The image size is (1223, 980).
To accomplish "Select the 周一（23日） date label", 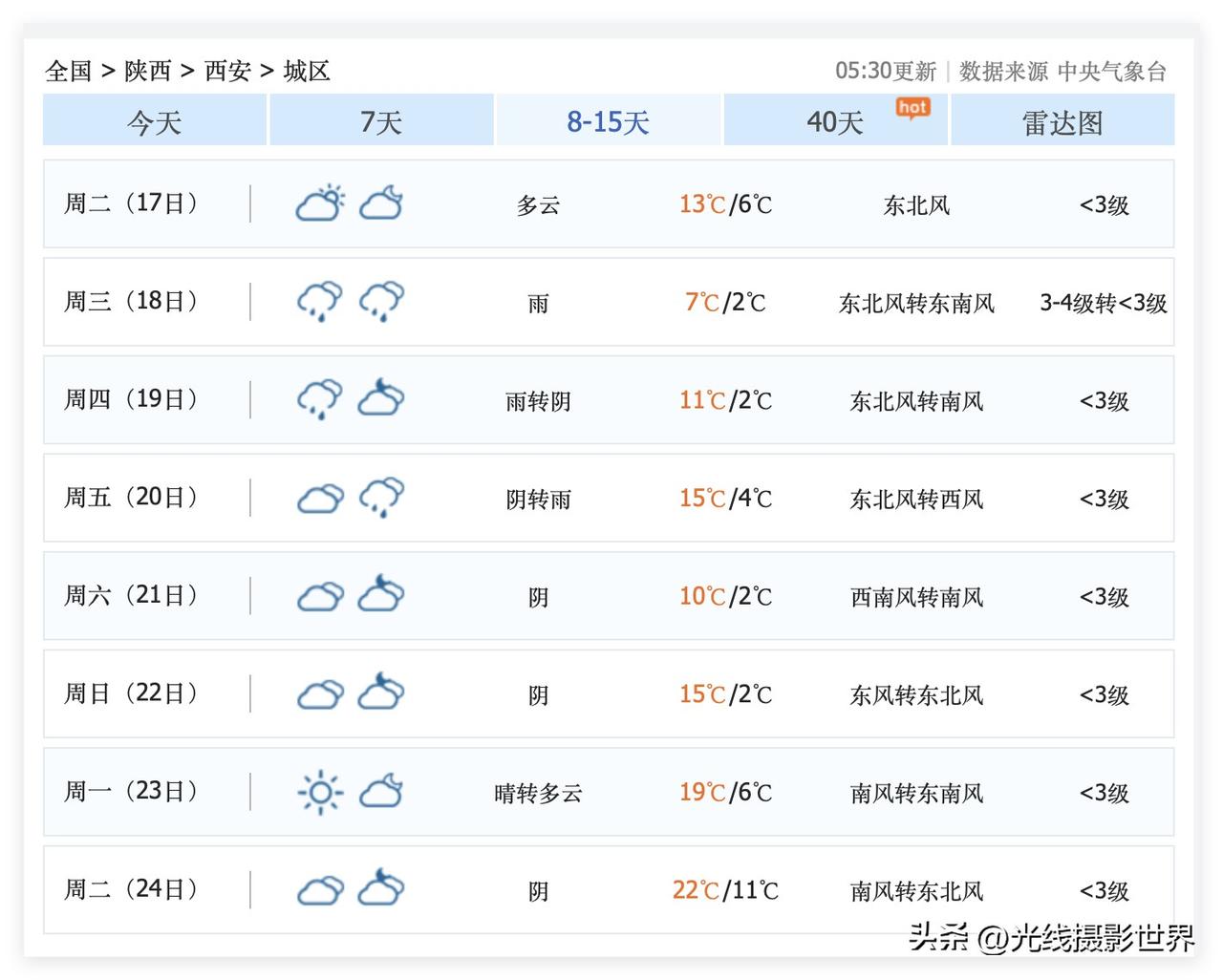I will [x=131, y=792].
